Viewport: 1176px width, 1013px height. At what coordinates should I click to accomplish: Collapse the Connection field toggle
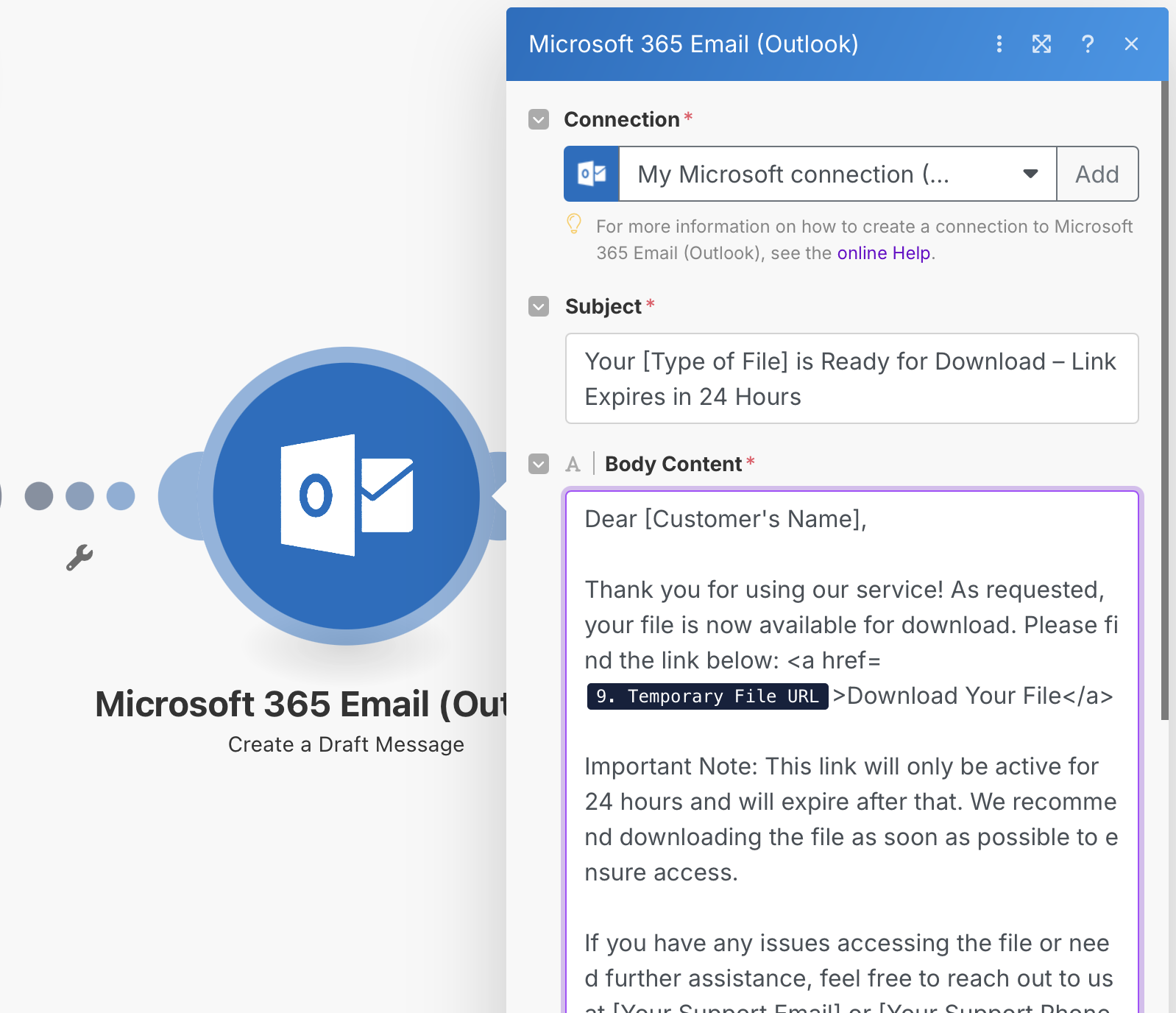pos(539,119)
